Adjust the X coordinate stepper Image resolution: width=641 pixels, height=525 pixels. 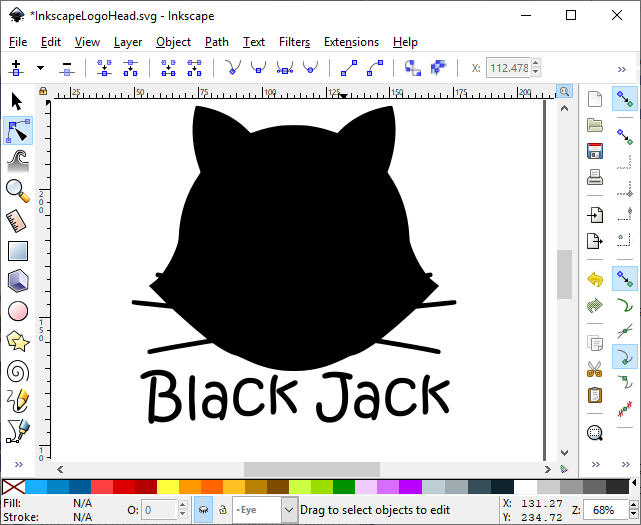536,68
